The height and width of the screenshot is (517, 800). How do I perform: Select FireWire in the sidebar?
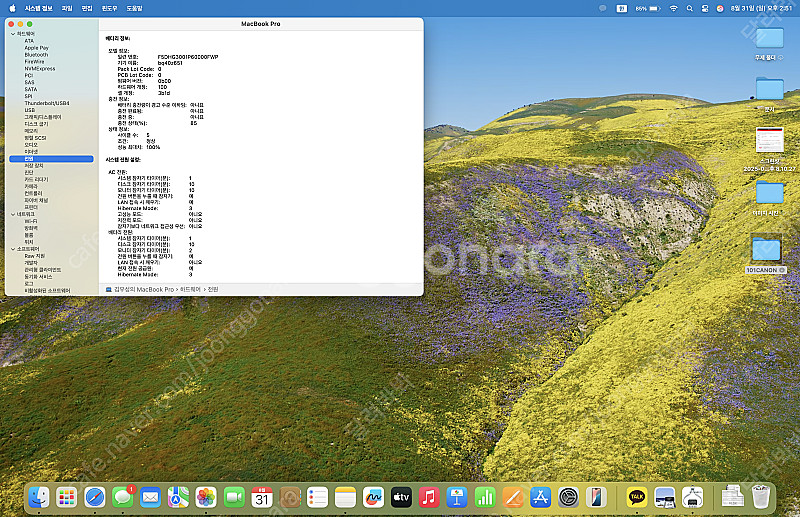34,62
